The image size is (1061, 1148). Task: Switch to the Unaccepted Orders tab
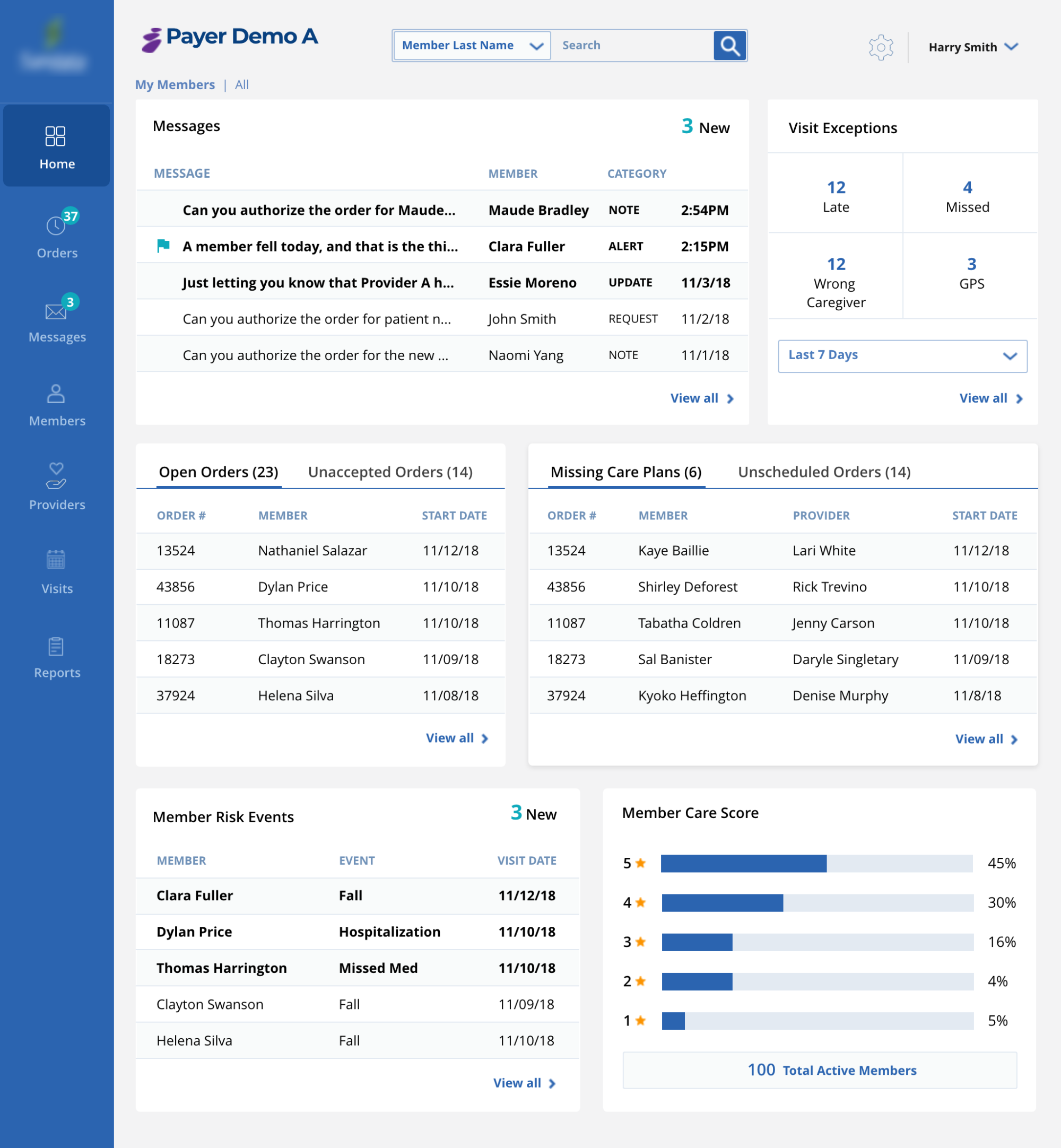click(390, 472)
